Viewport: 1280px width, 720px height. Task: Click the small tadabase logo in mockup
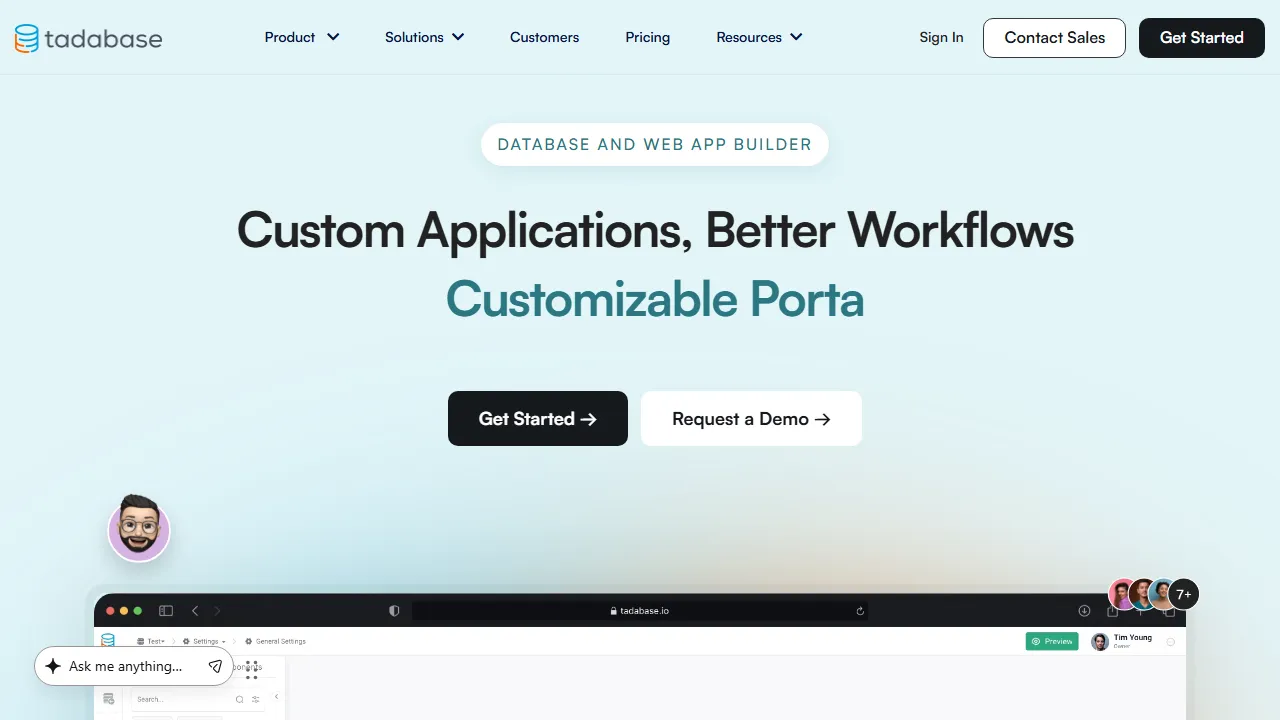coord(108,640)
